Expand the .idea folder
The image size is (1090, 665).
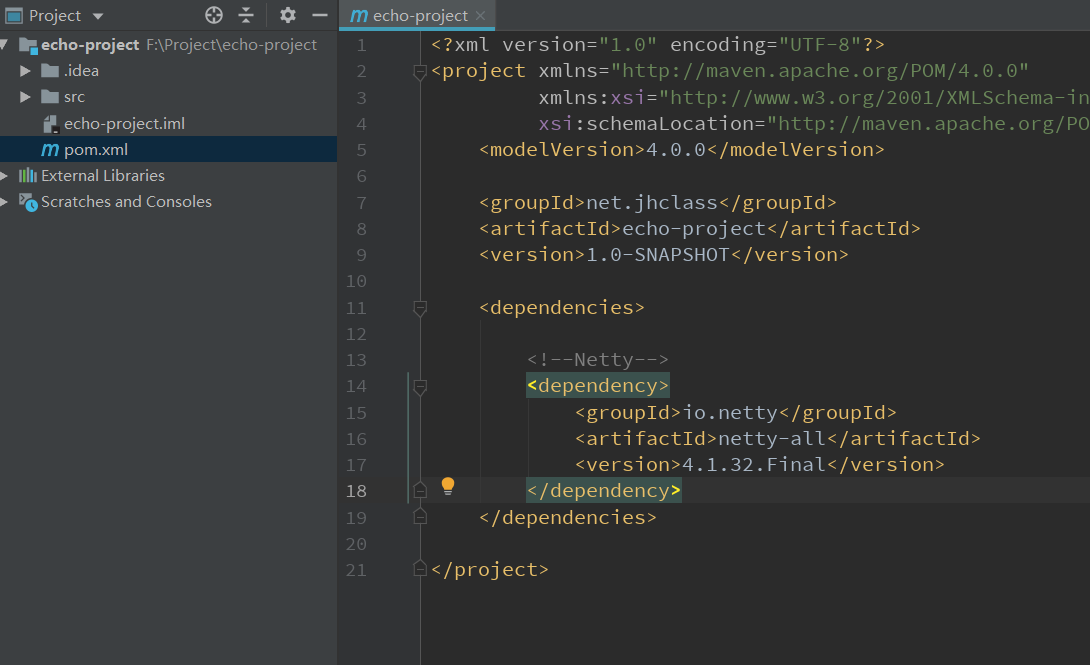click(25, 71)
